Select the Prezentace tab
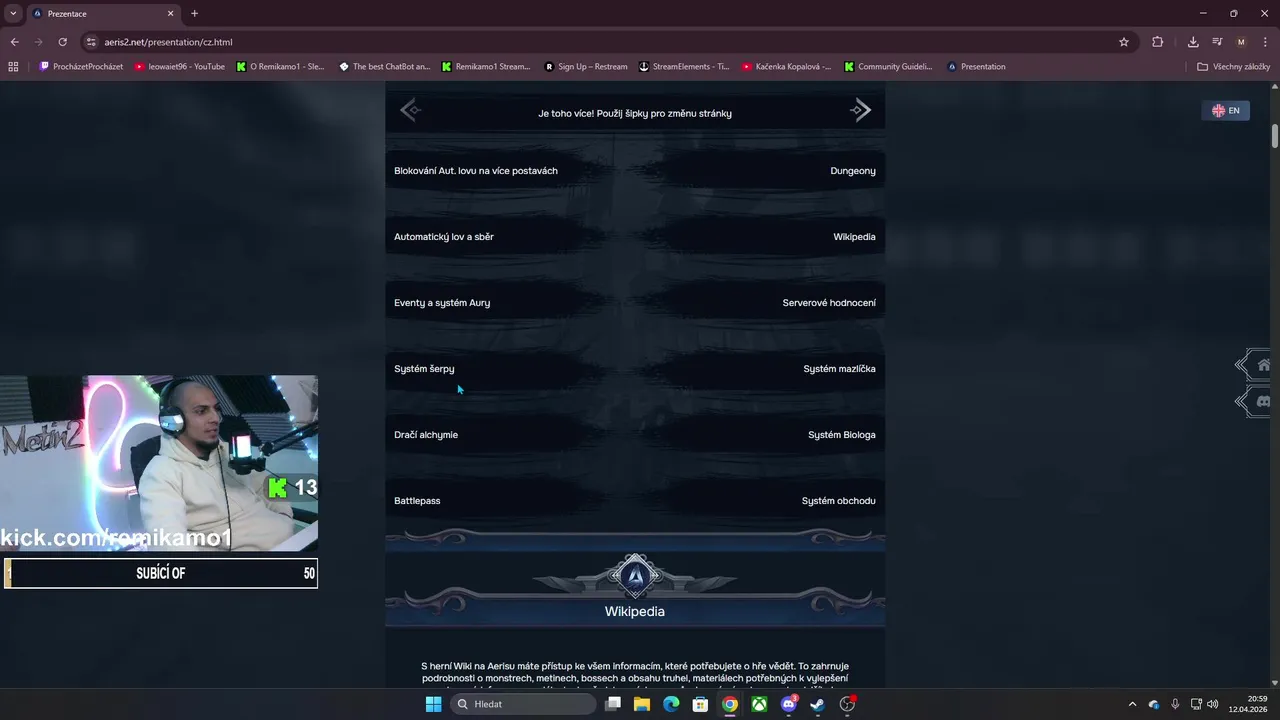Image resolution: width=1280 pixels, height=720 pixels. pyautogui.click(x=103, y=14)
